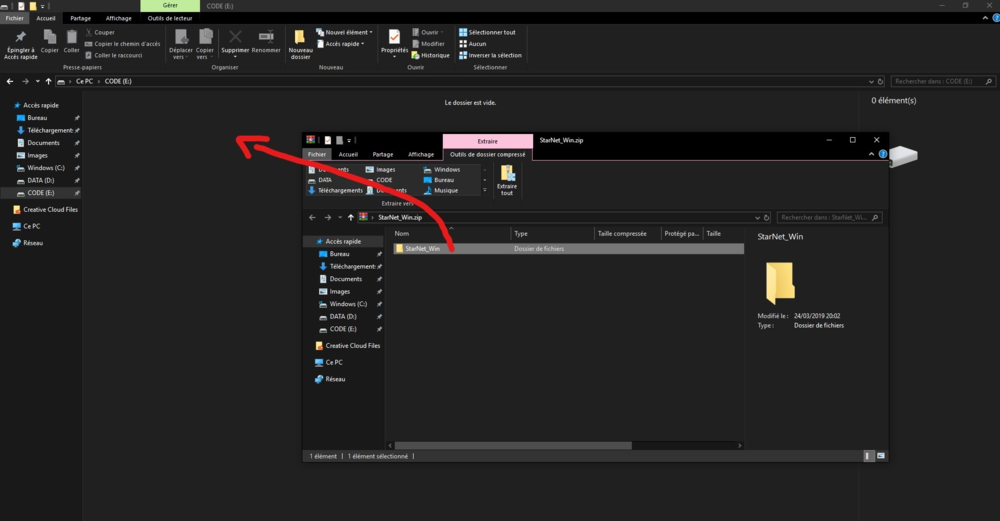Extract to Bureau destination in gallery

[439, 180]
